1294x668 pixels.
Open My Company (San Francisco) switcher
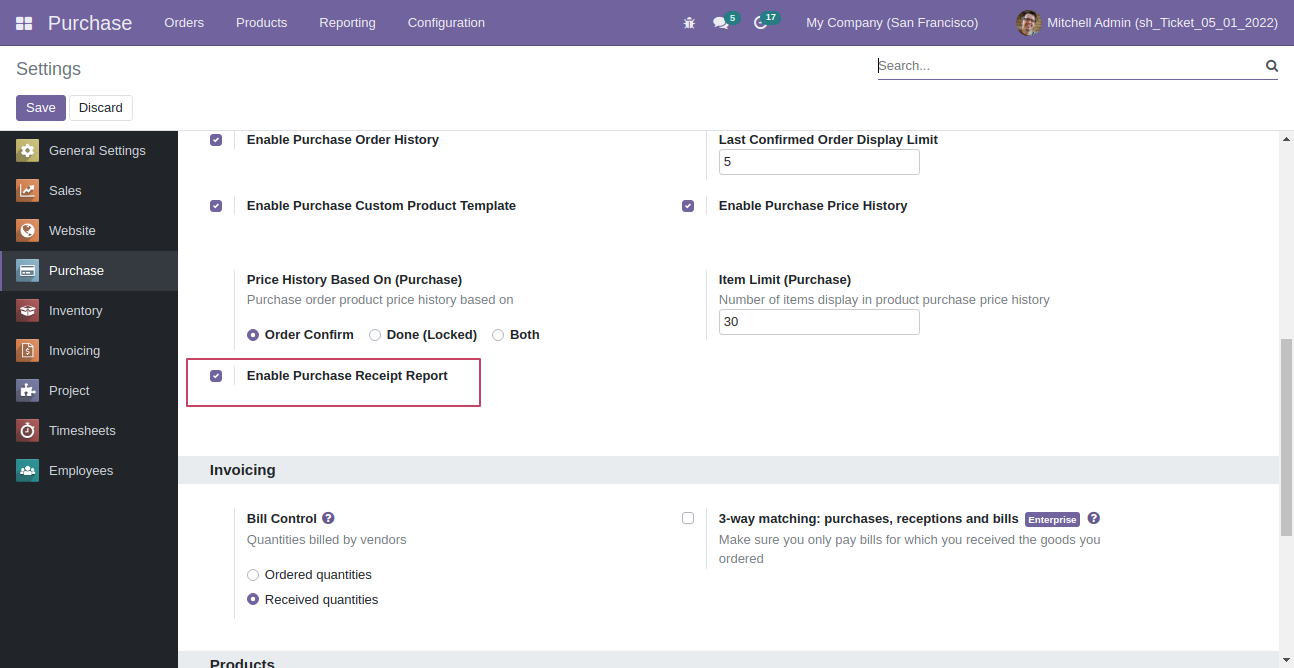(x=892, y=22)
